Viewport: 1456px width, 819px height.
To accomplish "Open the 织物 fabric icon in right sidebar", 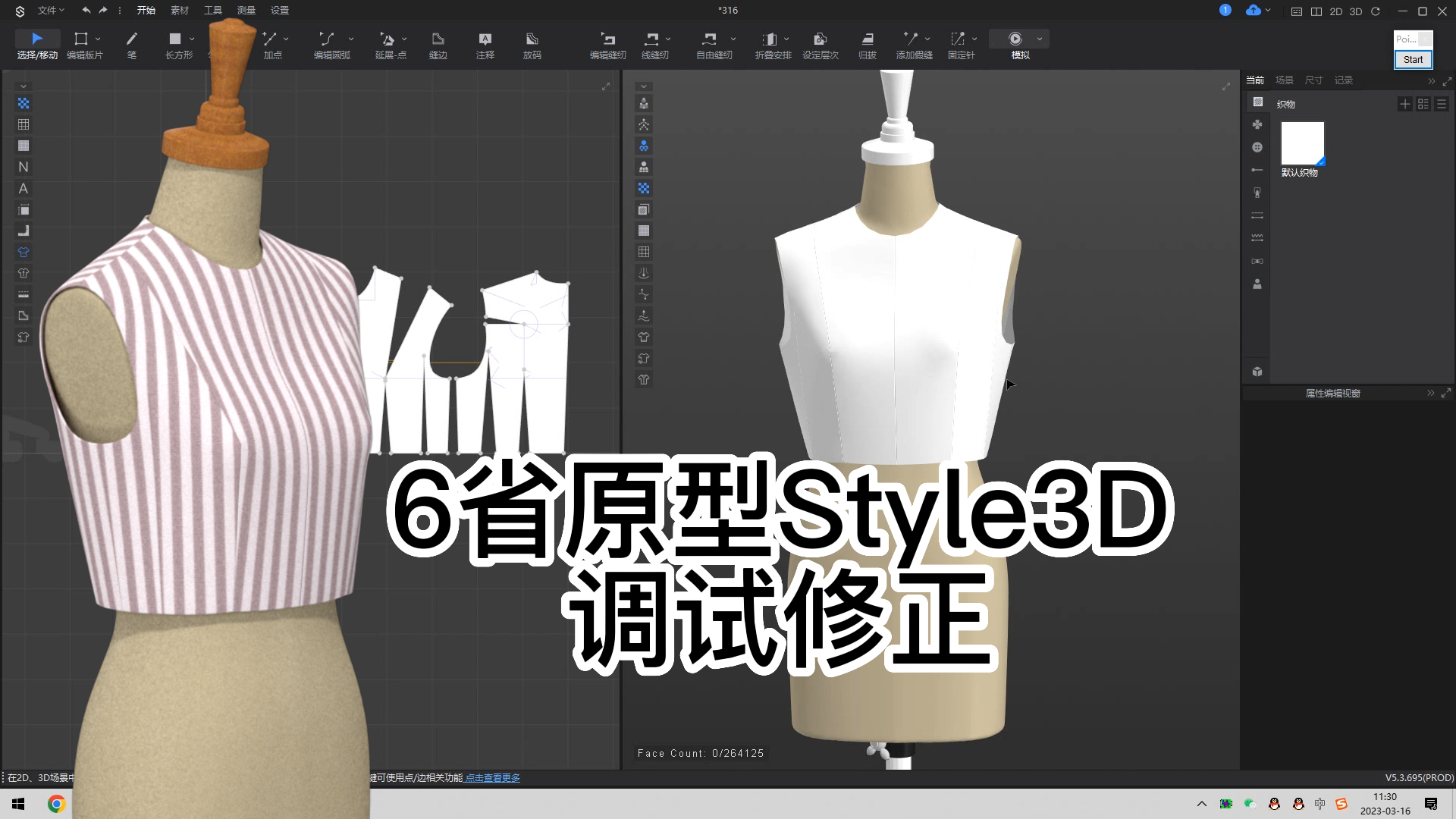I will point(1258,102).
